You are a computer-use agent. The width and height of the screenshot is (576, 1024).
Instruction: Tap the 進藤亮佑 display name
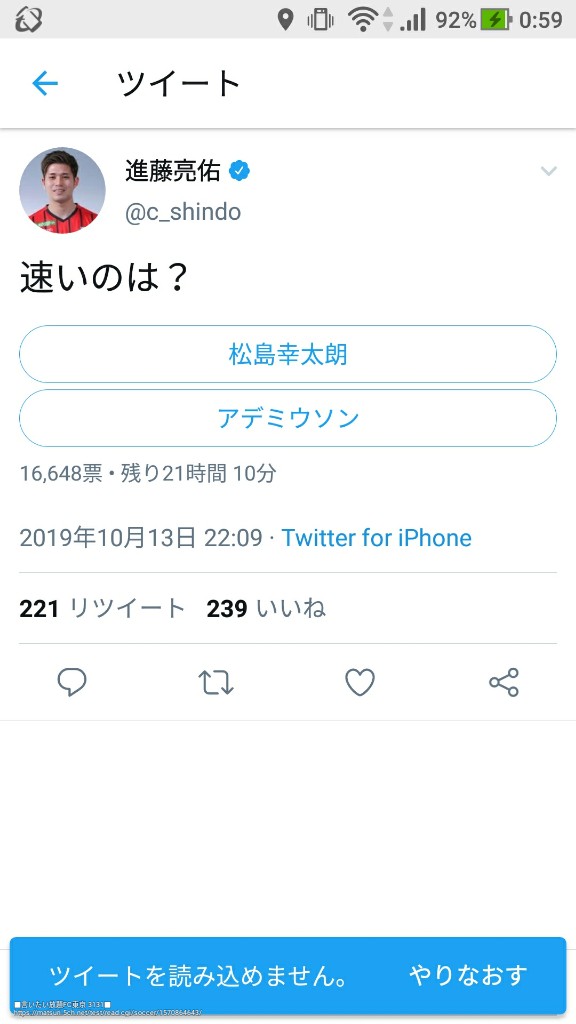point(173,171)
